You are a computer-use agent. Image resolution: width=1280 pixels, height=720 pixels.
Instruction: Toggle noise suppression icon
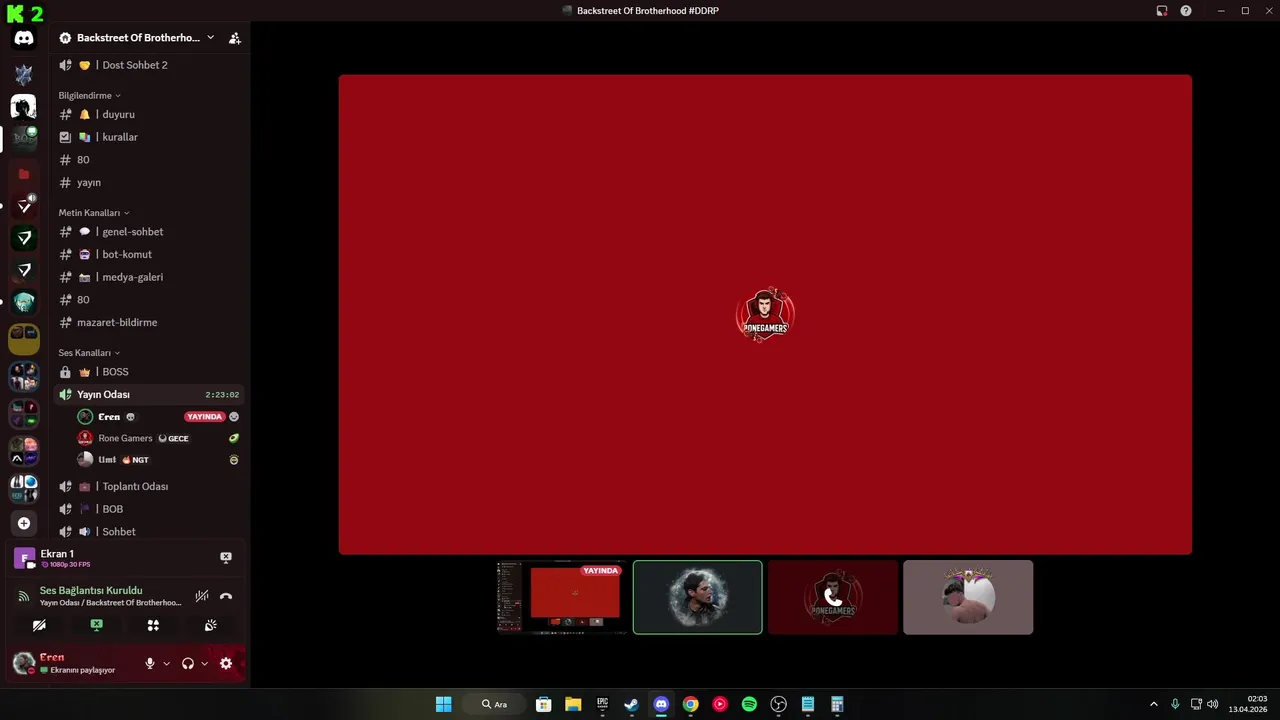pyautogui.click(x=202, y=596)
